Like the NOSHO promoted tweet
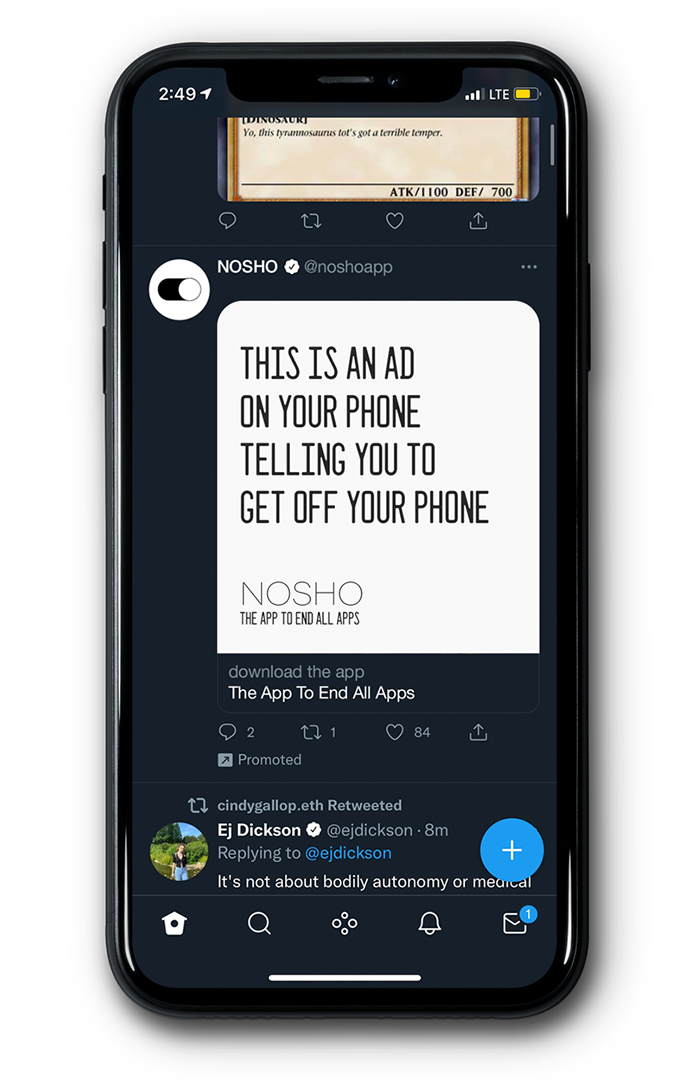 pos(394,731)
